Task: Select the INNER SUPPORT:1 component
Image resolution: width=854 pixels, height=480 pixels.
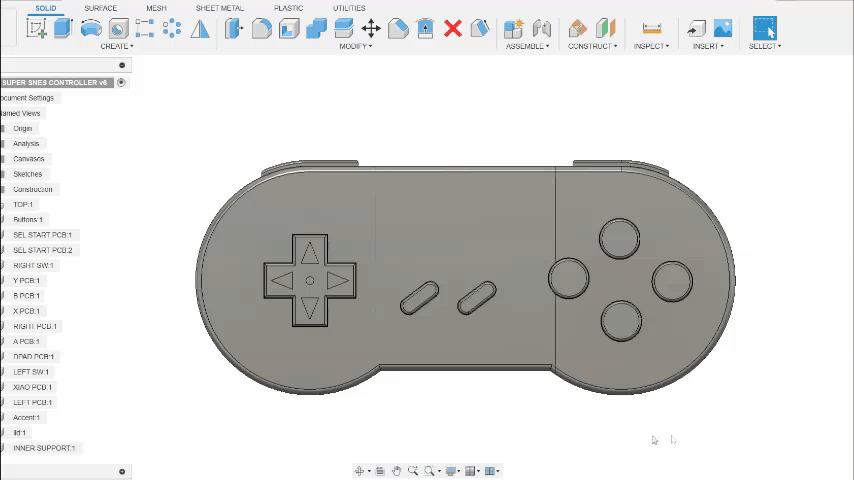Action: pos(44,448)
